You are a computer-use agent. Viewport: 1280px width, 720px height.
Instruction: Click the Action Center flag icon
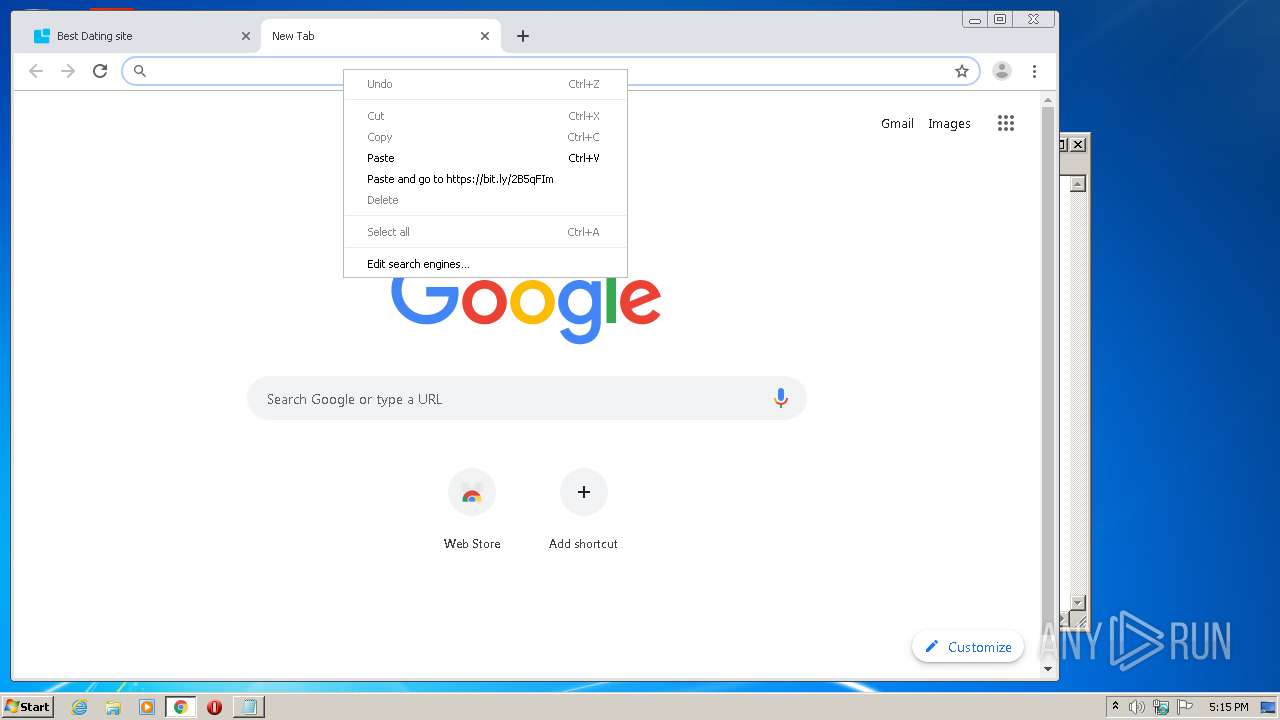point(1185,707)
